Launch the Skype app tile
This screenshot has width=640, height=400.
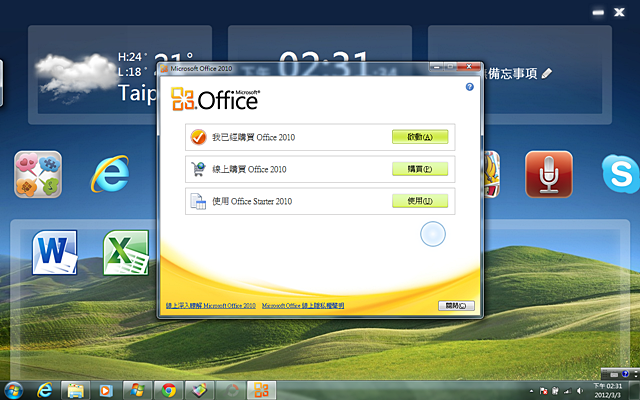pyautogui.click(x=621, y=174)
